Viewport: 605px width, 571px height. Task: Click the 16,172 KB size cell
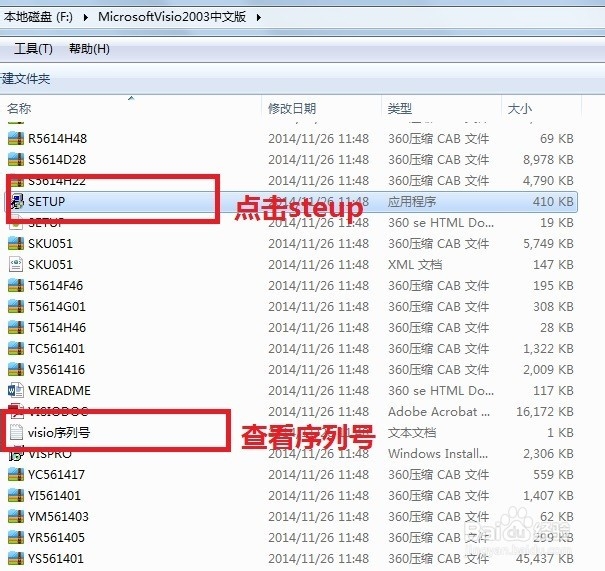tap(545, 411)
